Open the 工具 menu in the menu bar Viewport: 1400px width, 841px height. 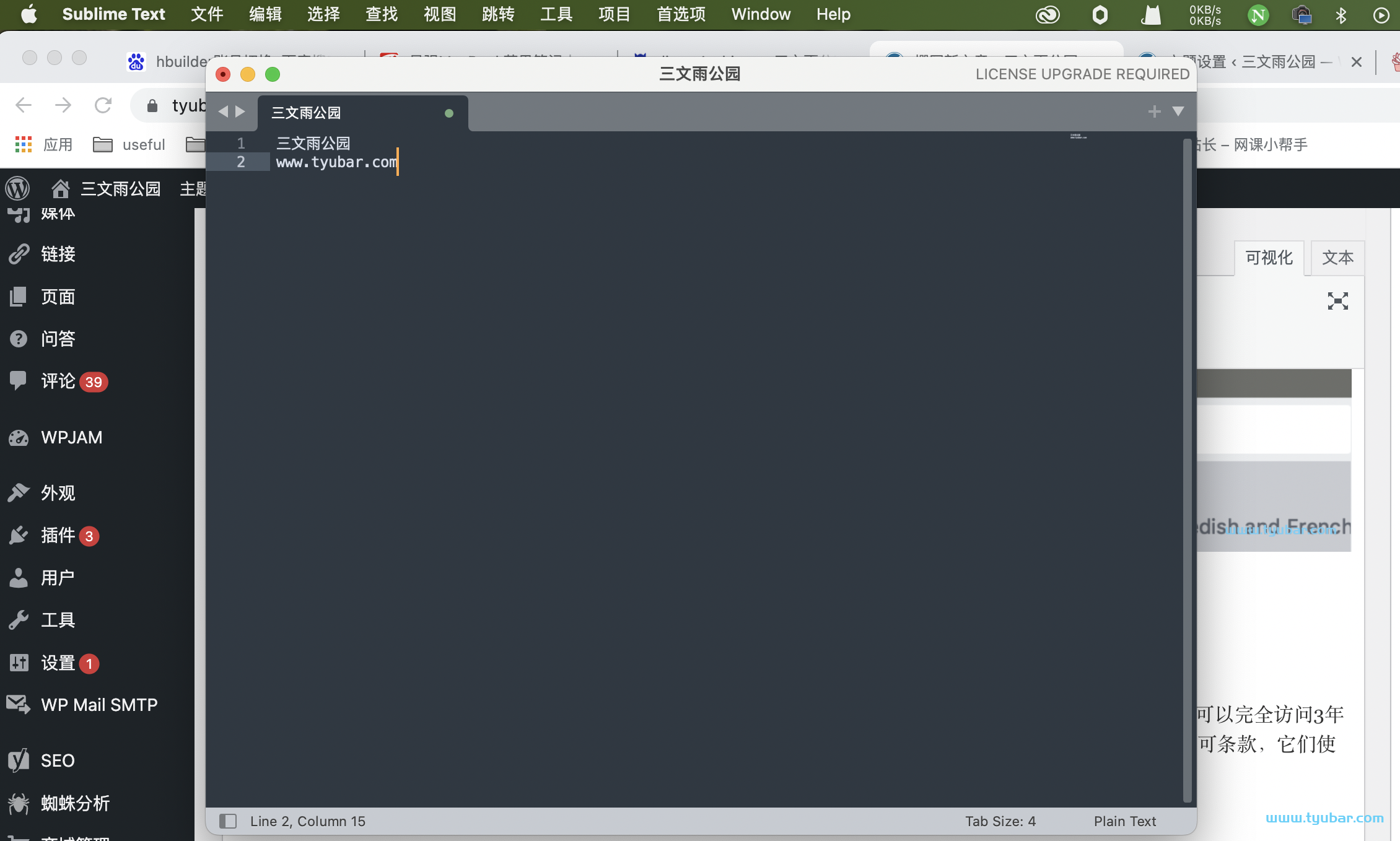click(x=556, y=14)
